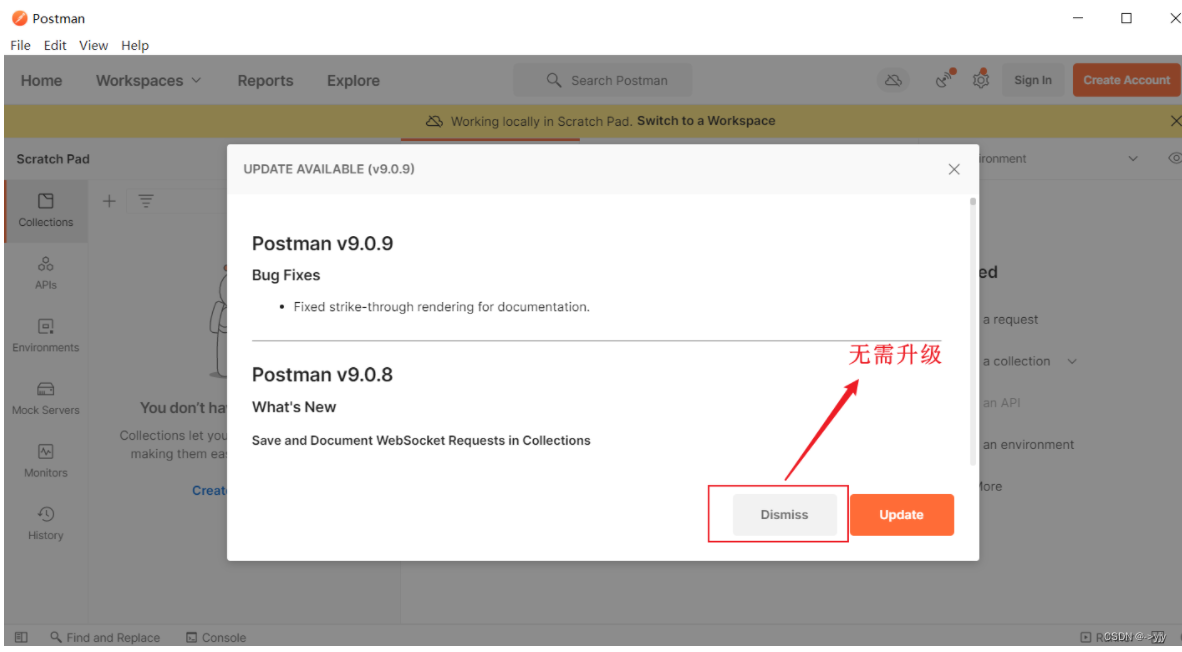Open the File menu
1182x652 pixels.
pyautogui.click(x=20, y=45)
